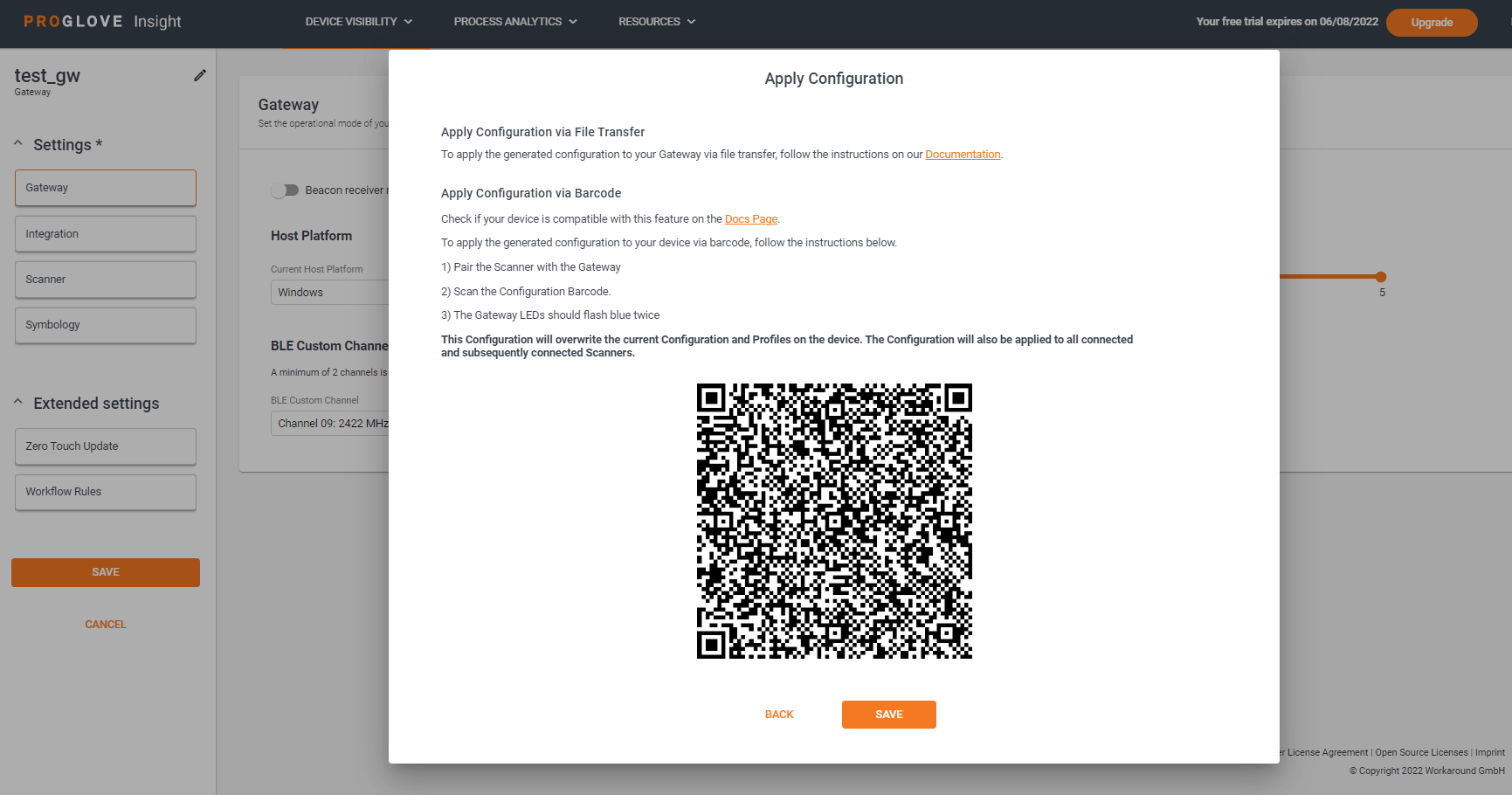Click the configuration QR barcode
Screen dimensions: 1512x795
pyautogui.click(x=834, y=521)
